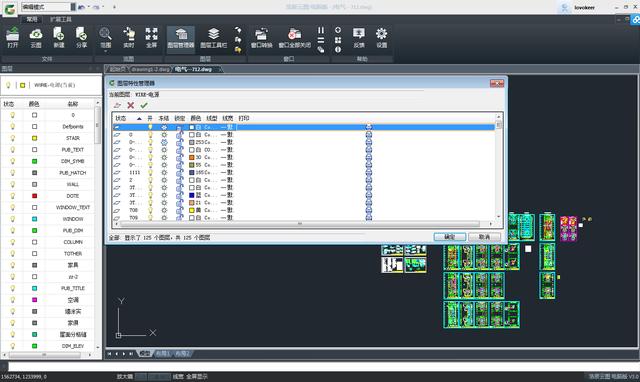Click the yellow color swatch of layer 708

191,210
